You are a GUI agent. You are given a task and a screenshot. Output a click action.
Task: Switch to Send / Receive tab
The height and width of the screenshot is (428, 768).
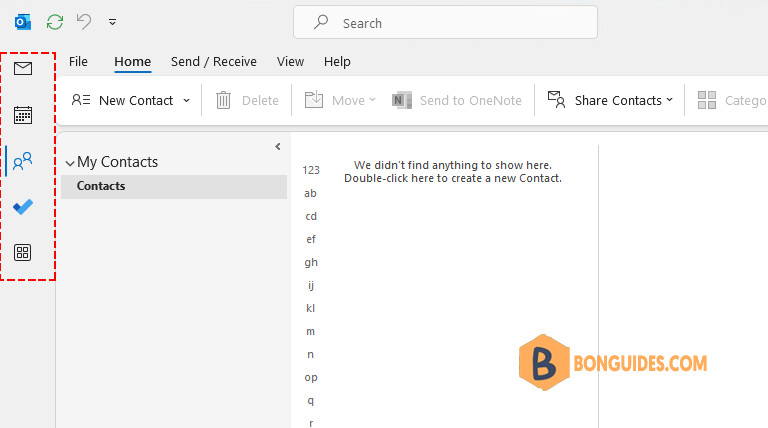[214, 62]
